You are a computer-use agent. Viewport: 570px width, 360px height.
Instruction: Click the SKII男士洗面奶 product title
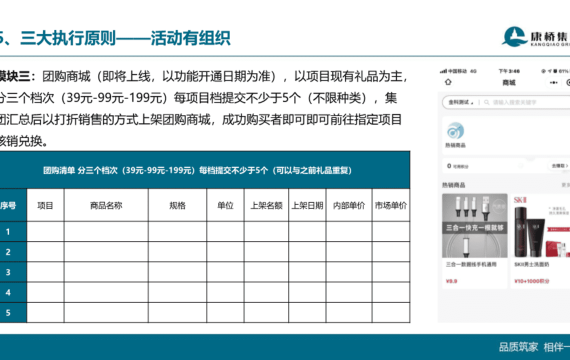[x=532, y=264]
